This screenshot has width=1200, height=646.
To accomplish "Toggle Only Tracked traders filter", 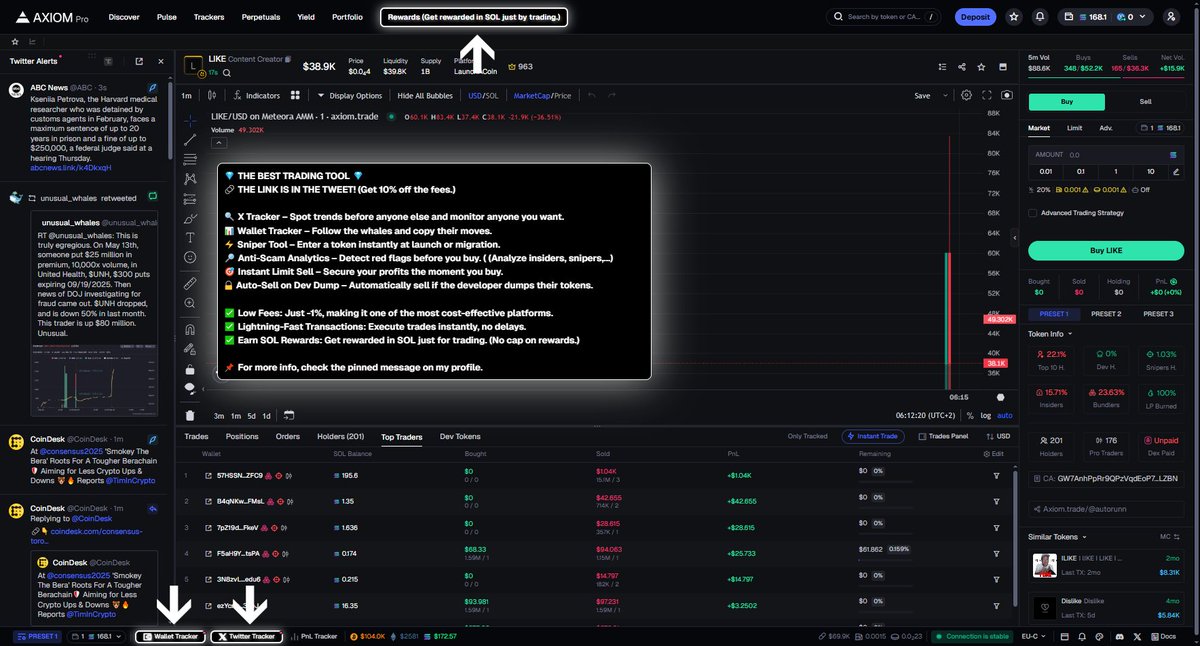I will pos(807,437).
